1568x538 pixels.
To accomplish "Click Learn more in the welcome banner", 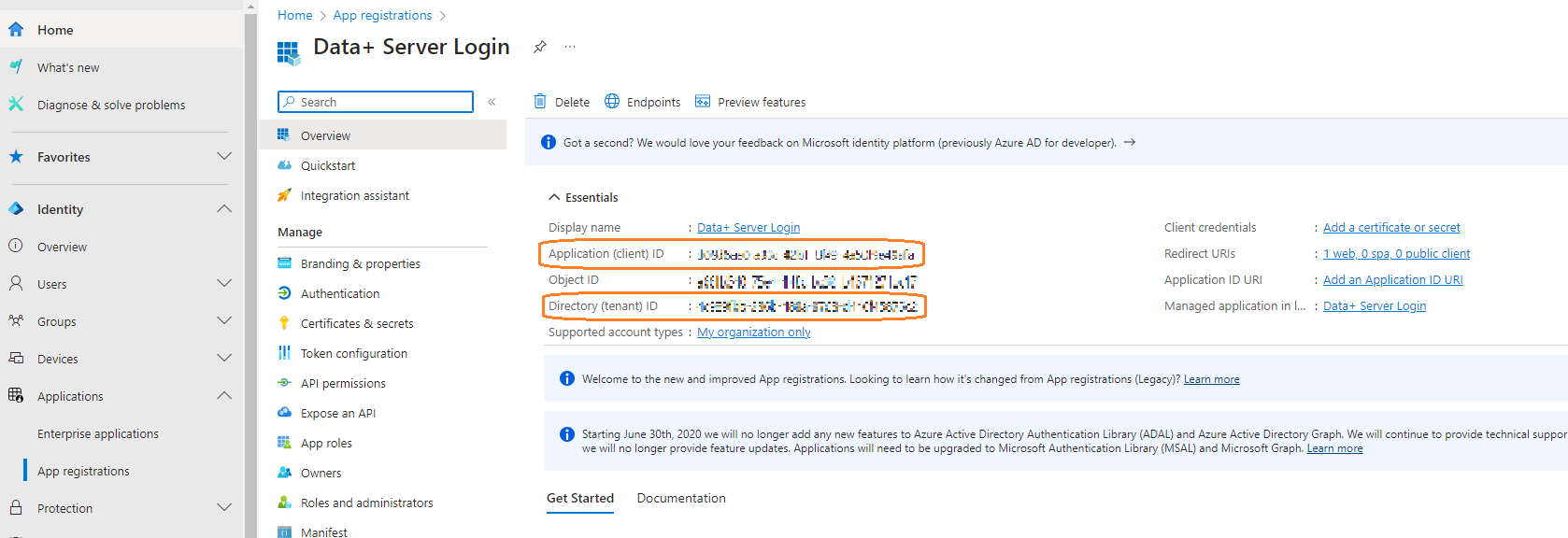I will [x=1212, y=379].
